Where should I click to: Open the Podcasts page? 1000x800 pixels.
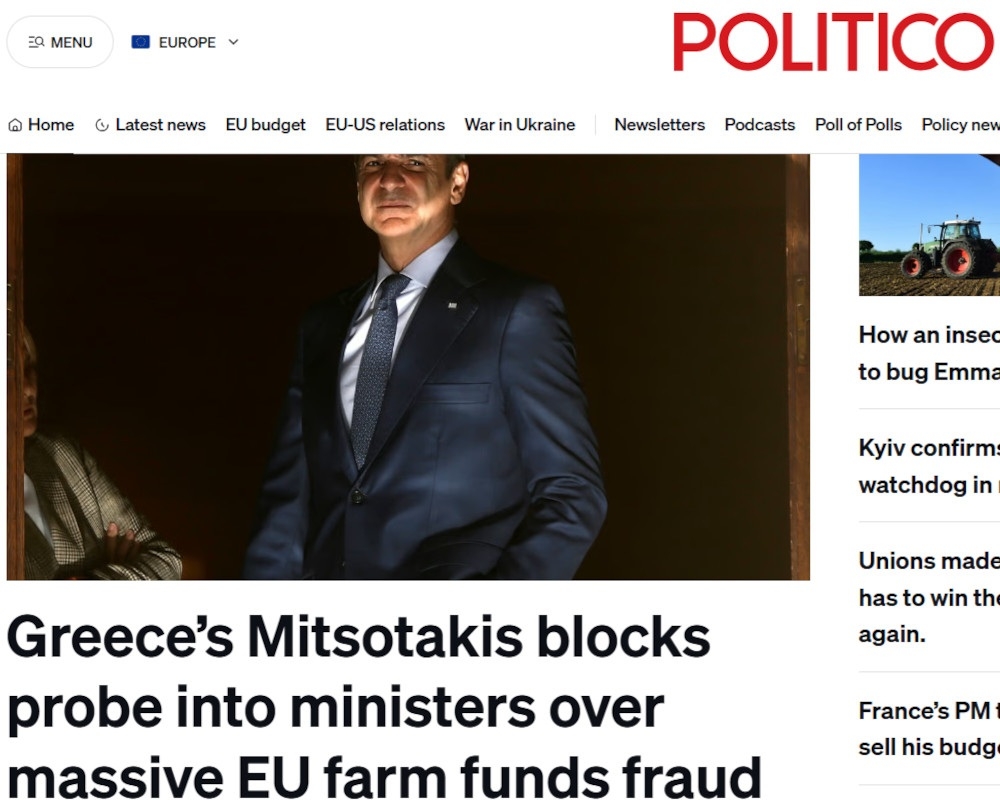[x=760, y=125]
